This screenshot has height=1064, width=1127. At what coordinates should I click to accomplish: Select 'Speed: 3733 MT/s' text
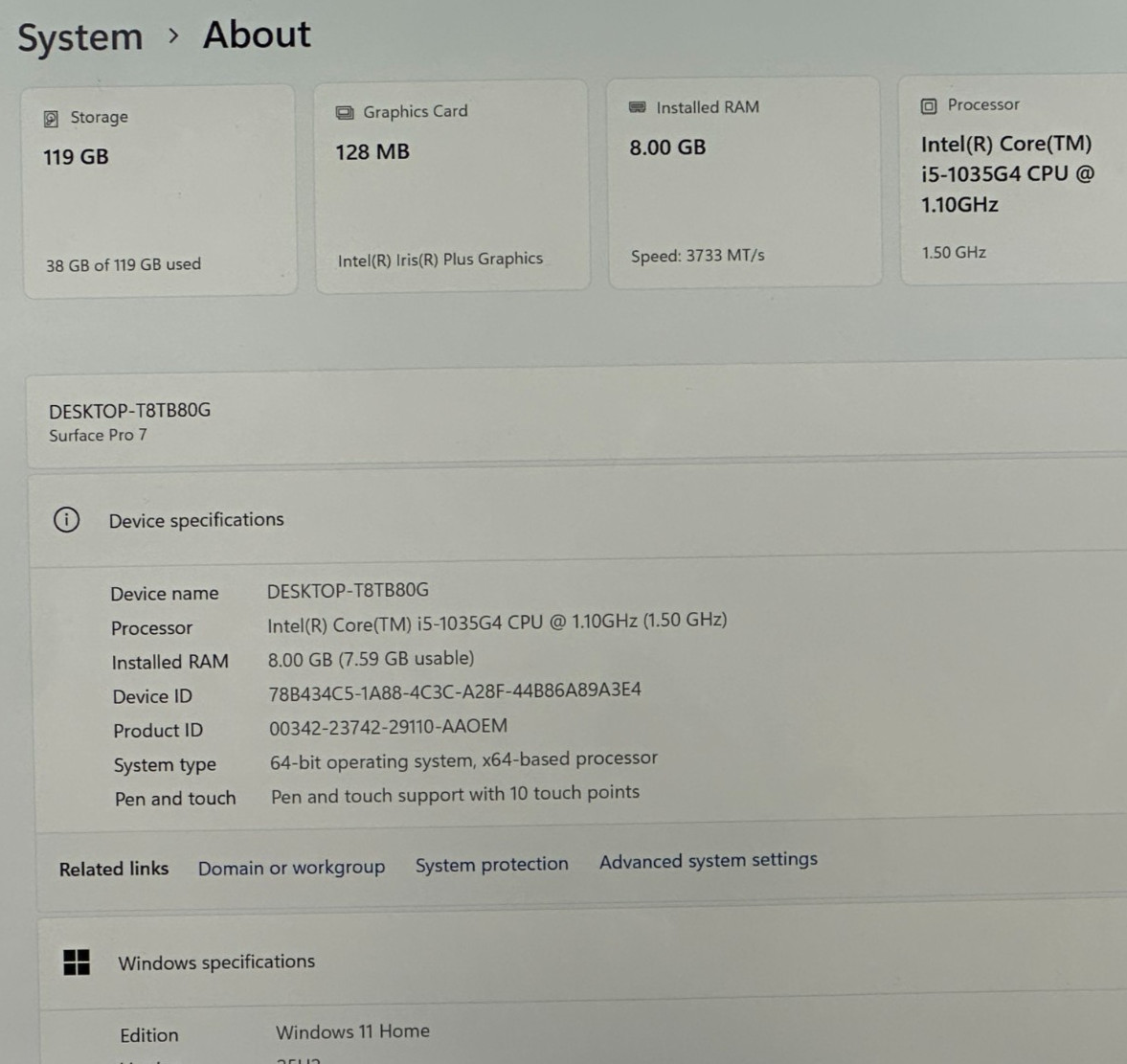point(698,255)
